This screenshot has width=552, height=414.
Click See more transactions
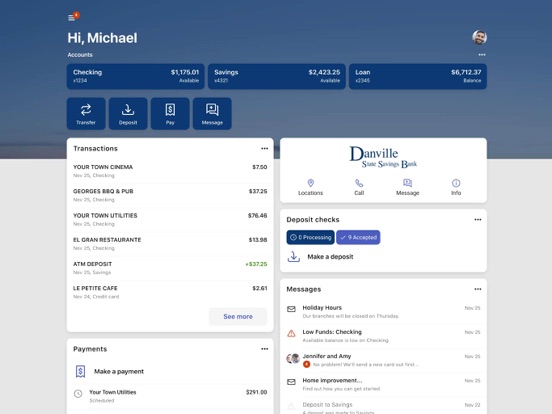(x=238, y=316)
